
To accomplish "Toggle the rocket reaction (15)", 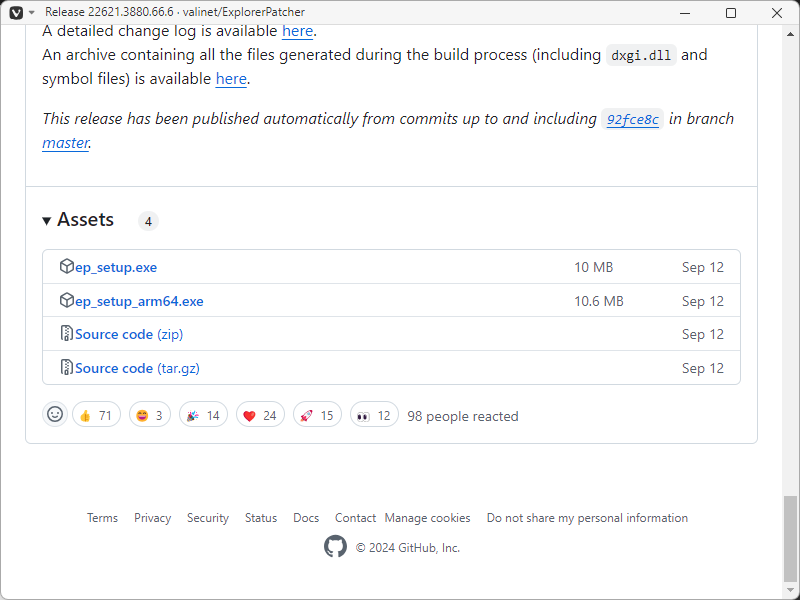I will [317, 415].
